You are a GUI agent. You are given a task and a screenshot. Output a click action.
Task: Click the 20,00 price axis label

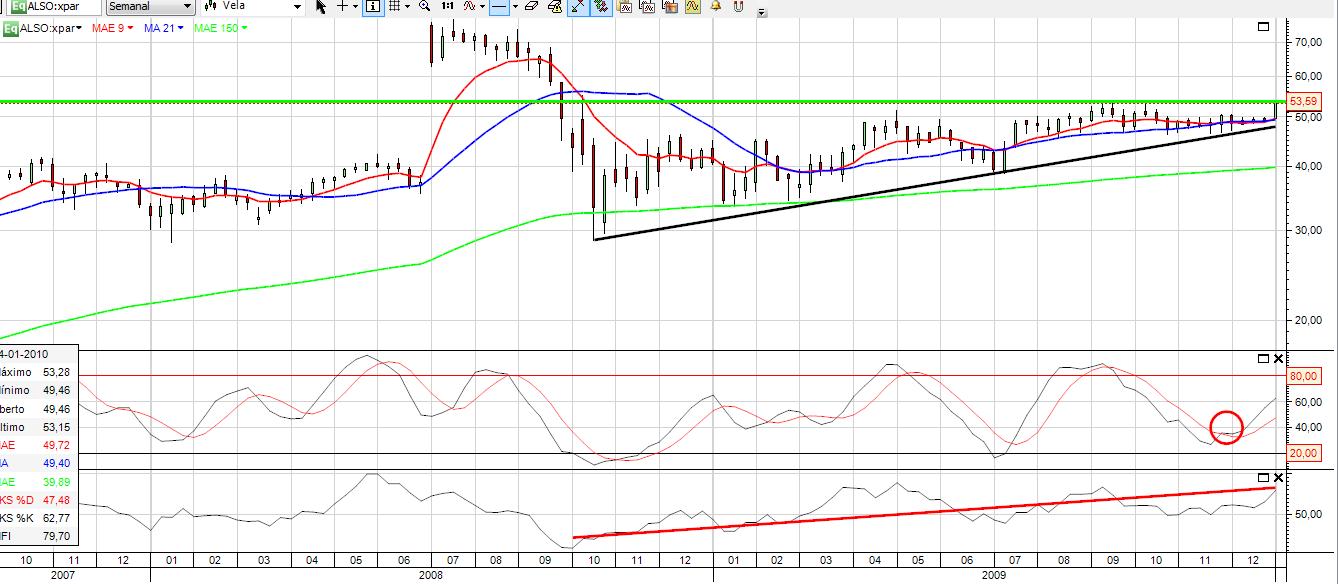[x=1309, y=320]
